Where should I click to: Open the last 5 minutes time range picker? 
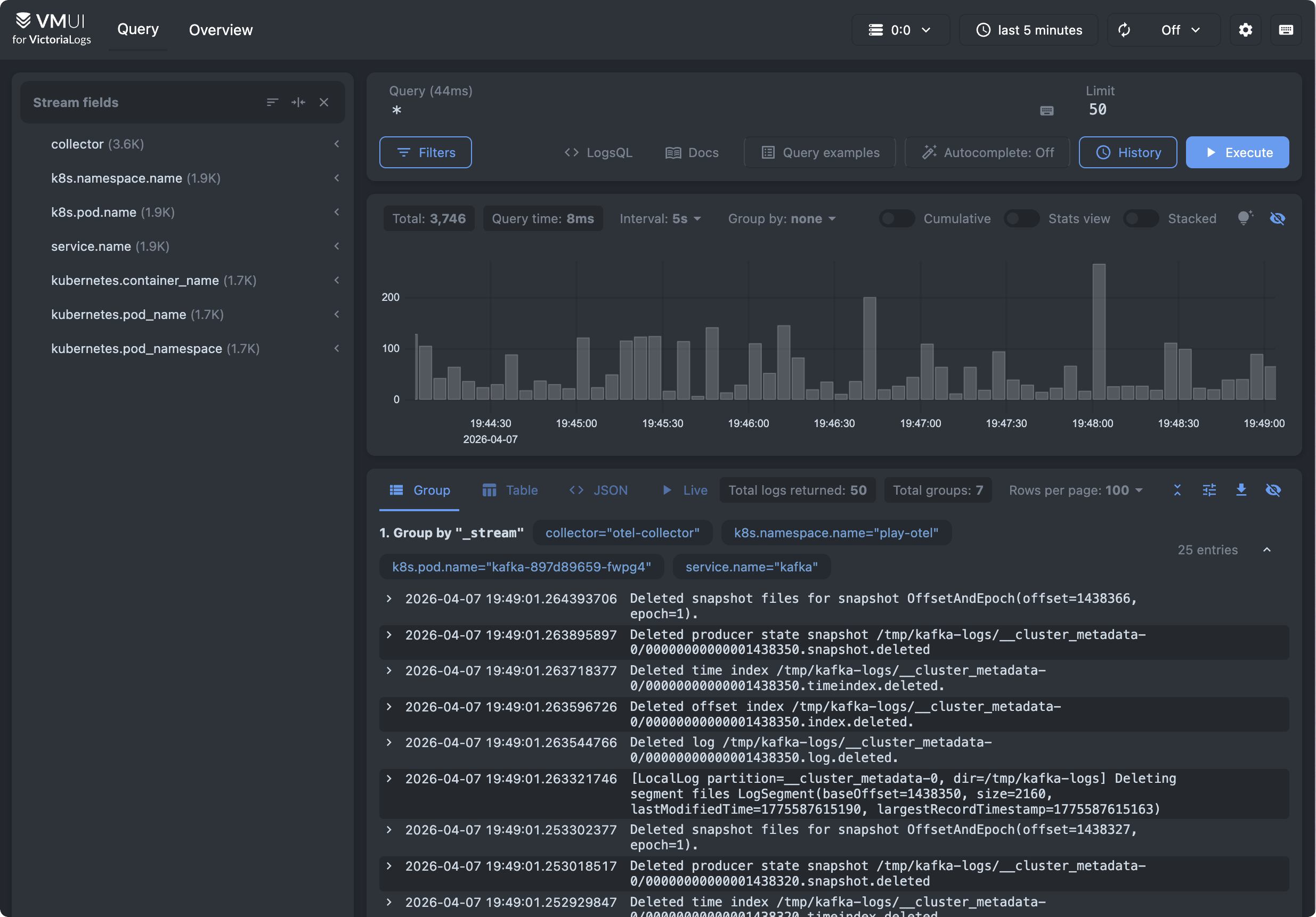1029,30
